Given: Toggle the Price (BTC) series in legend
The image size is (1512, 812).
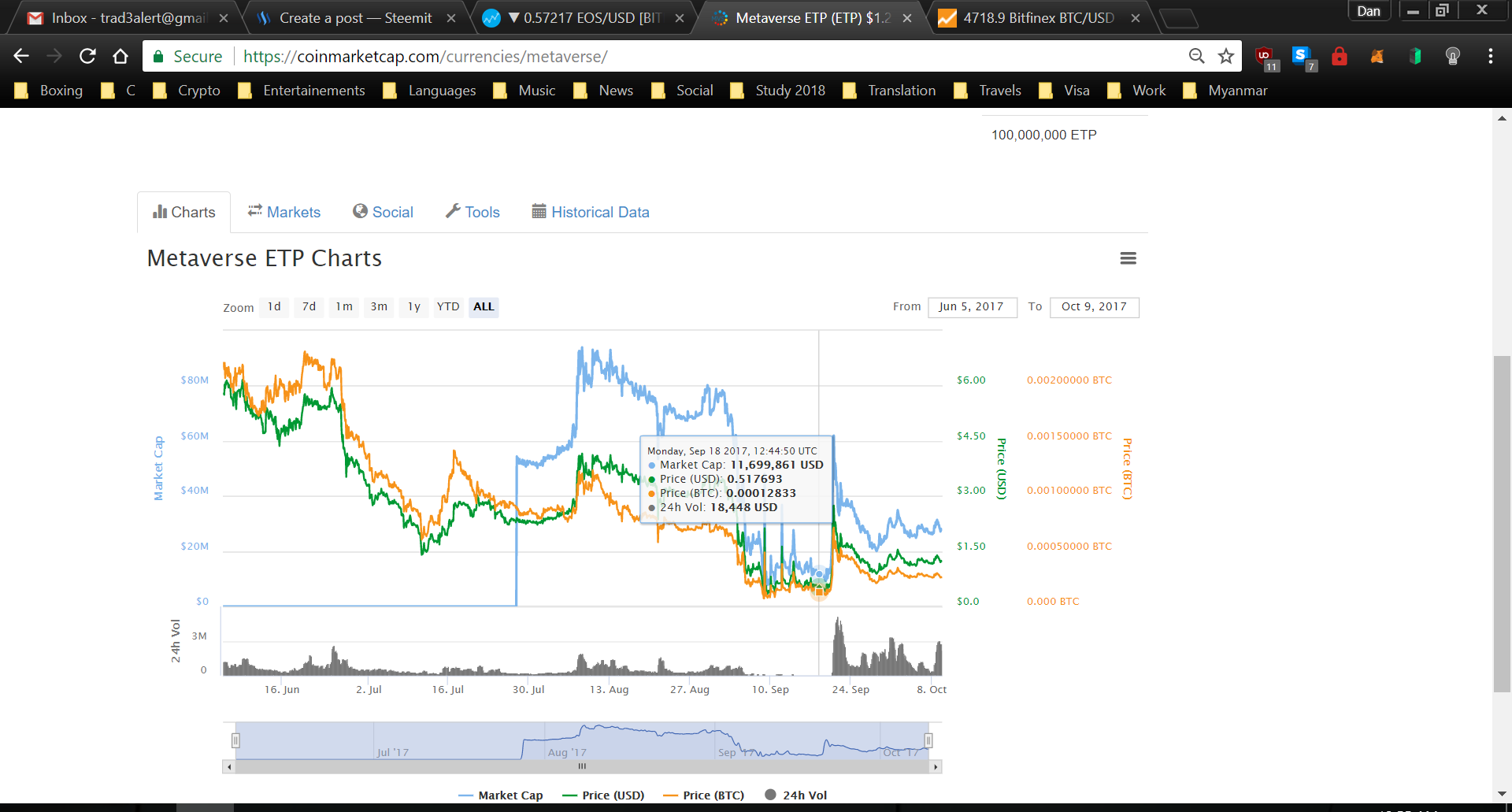Looking at the screenshot, I should (704, 795).
